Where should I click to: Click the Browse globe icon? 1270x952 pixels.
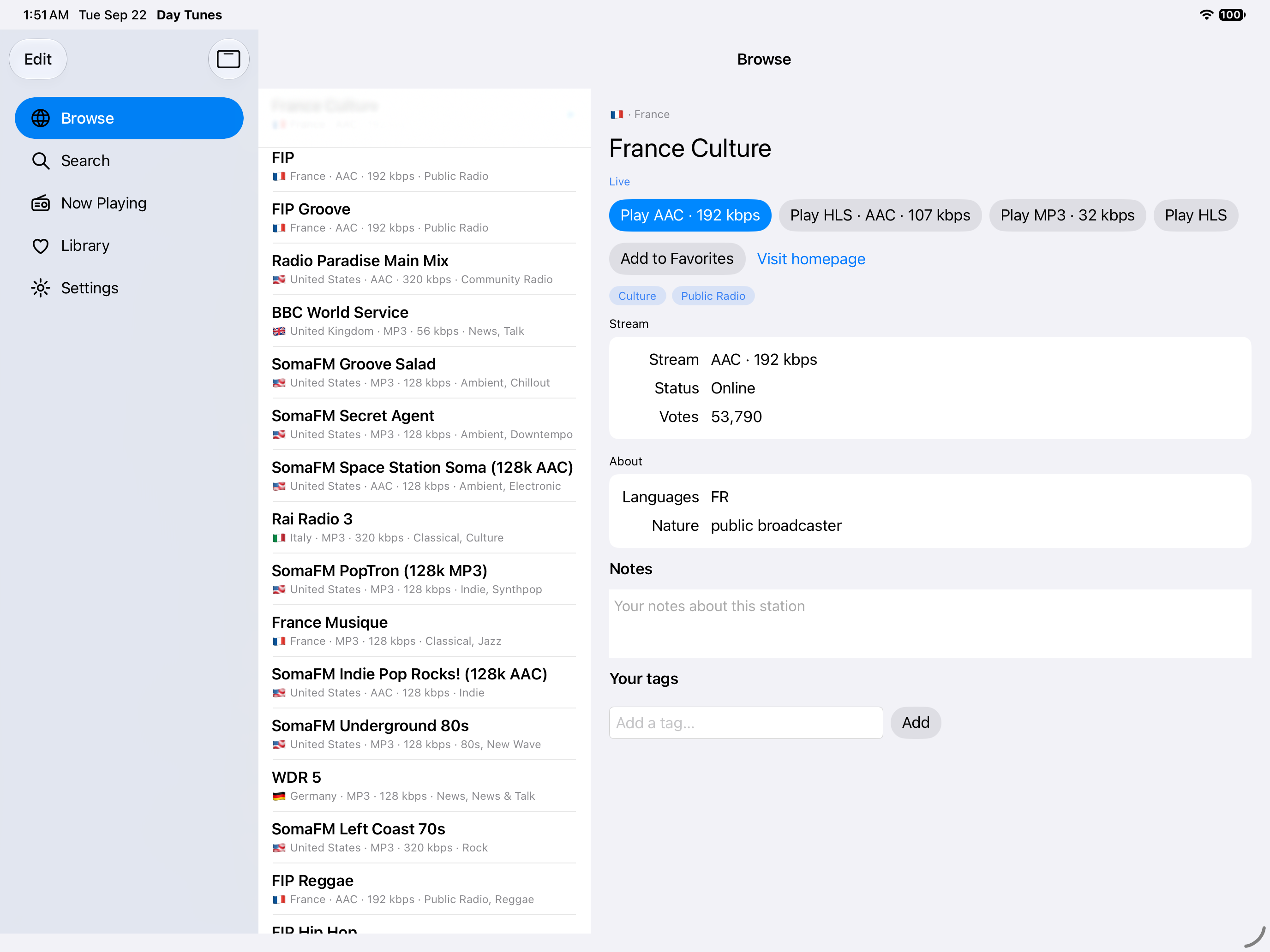[40, 118]
